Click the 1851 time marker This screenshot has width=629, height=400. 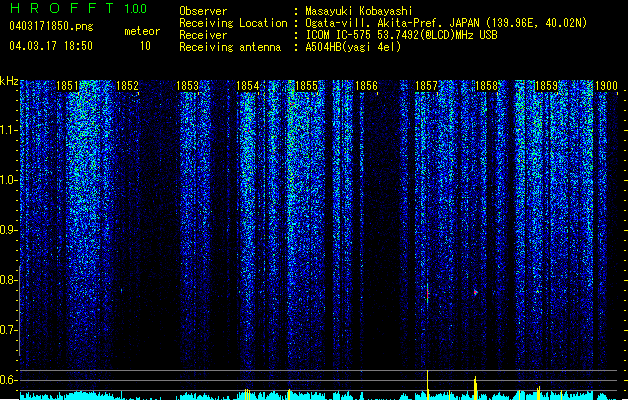coord(67,86)
